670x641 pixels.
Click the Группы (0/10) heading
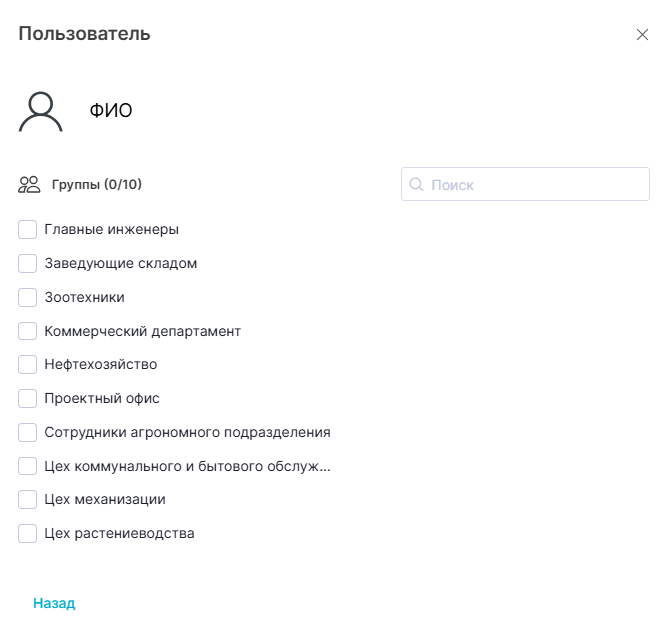(x=97, y=185)
